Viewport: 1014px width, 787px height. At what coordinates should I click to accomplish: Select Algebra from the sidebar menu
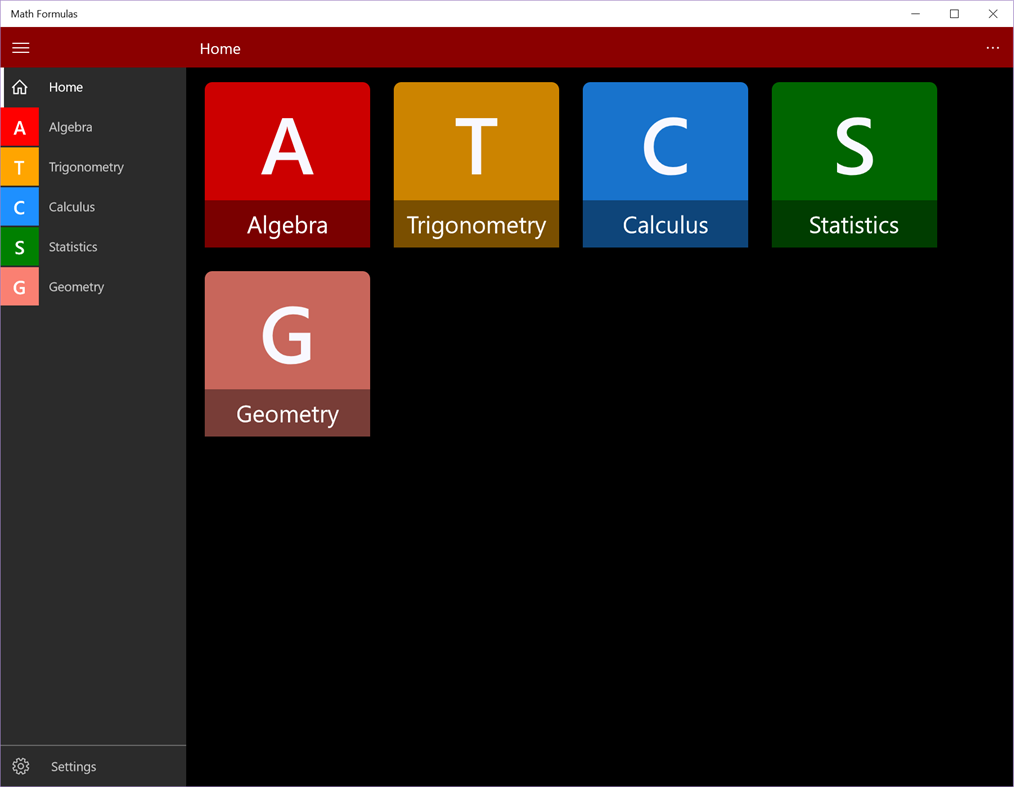69,127
